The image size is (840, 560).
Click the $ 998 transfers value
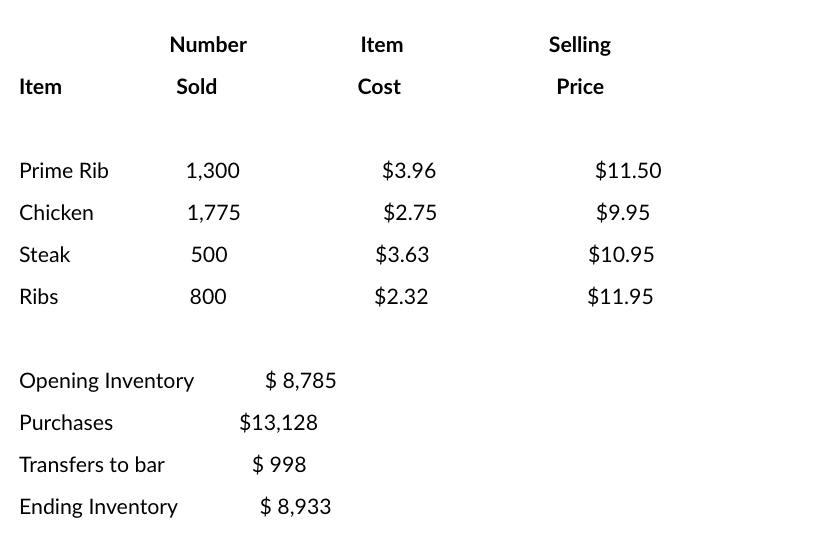tap(279, 465)
